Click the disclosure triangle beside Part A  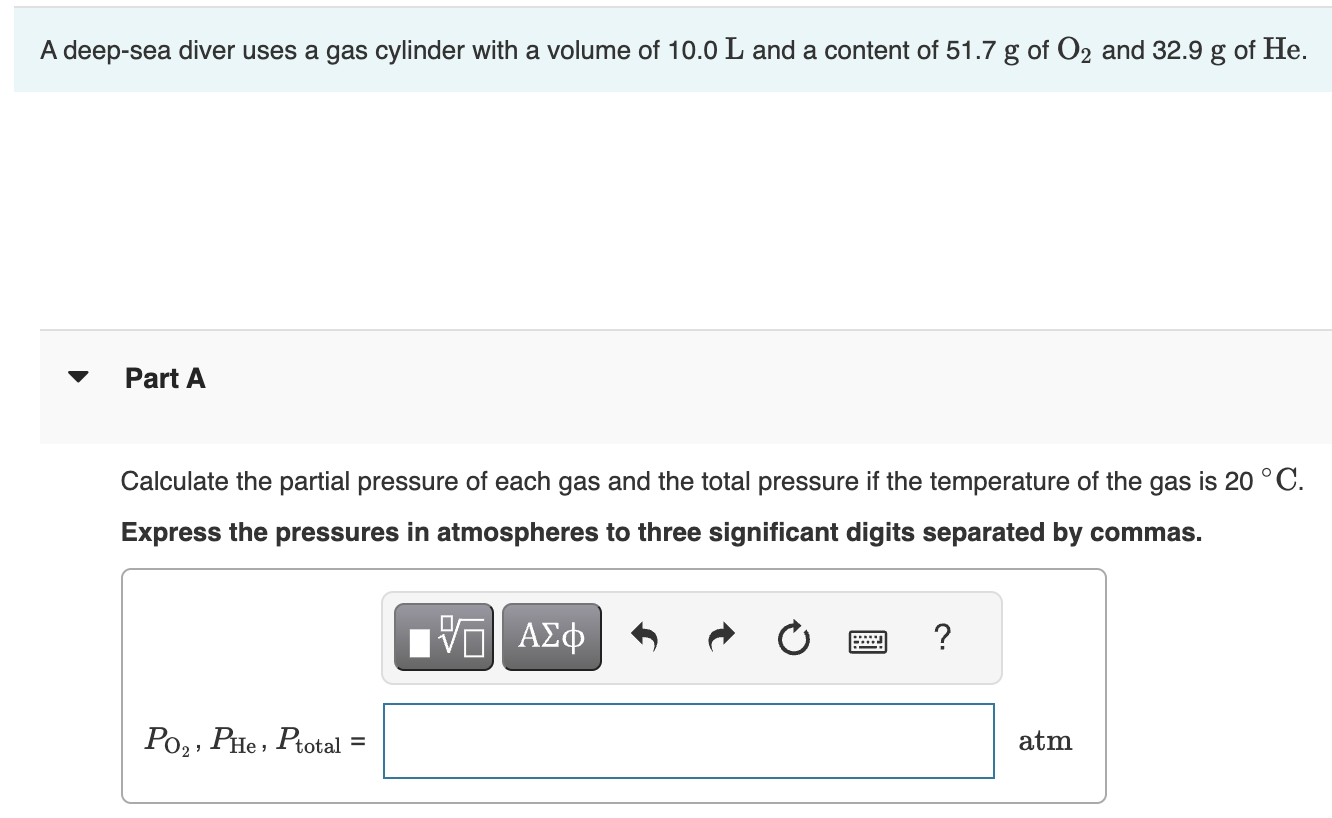[x=80, y=377]
